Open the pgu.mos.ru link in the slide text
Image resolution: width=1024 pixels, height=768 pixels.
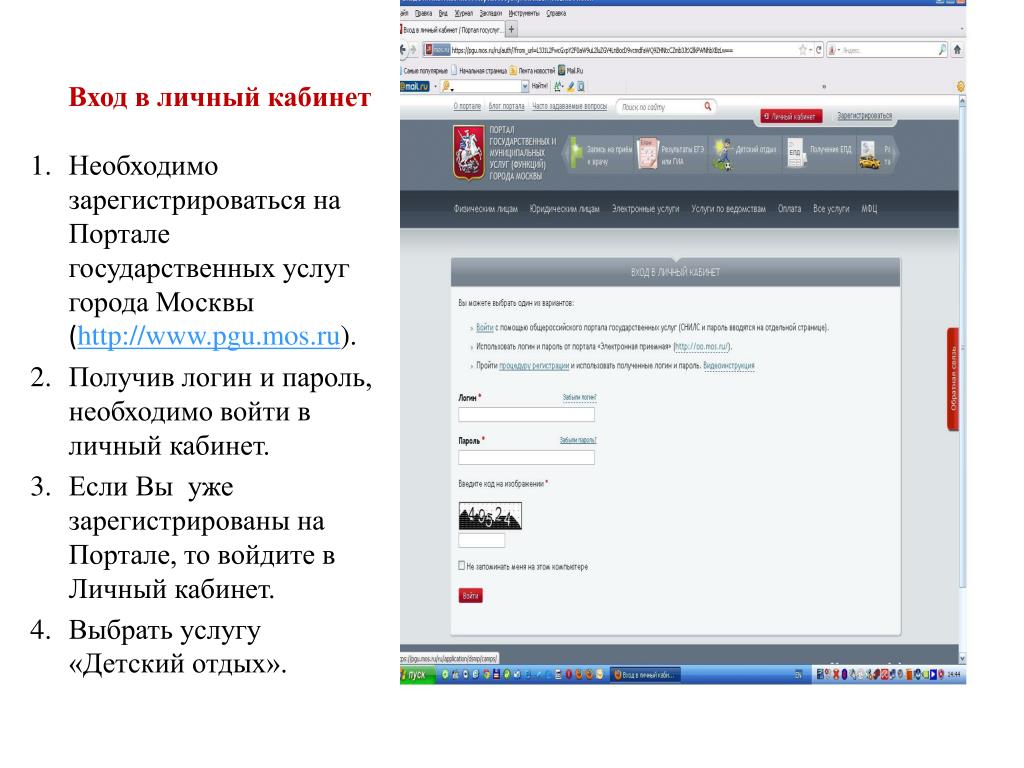click(209, 336)
